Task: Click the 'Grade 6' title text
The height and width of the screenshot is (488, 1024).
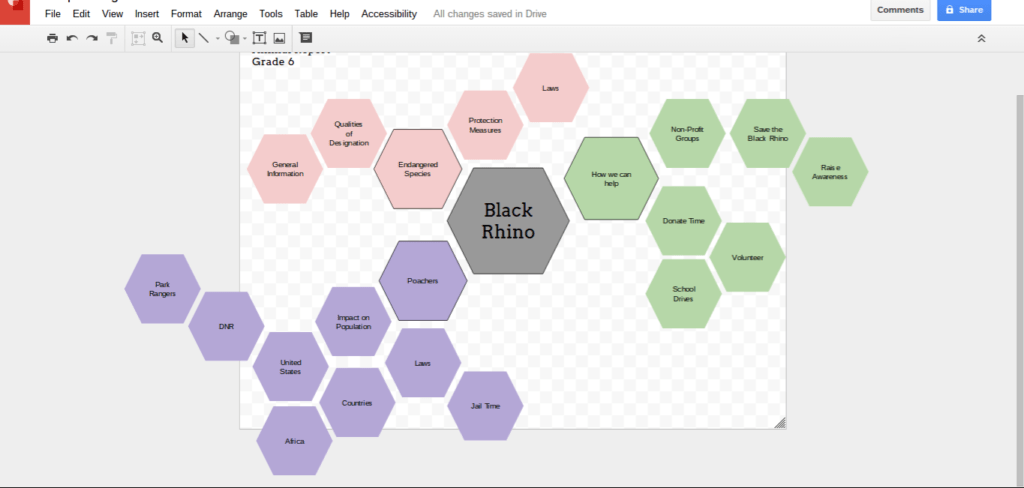Action: 273,62
